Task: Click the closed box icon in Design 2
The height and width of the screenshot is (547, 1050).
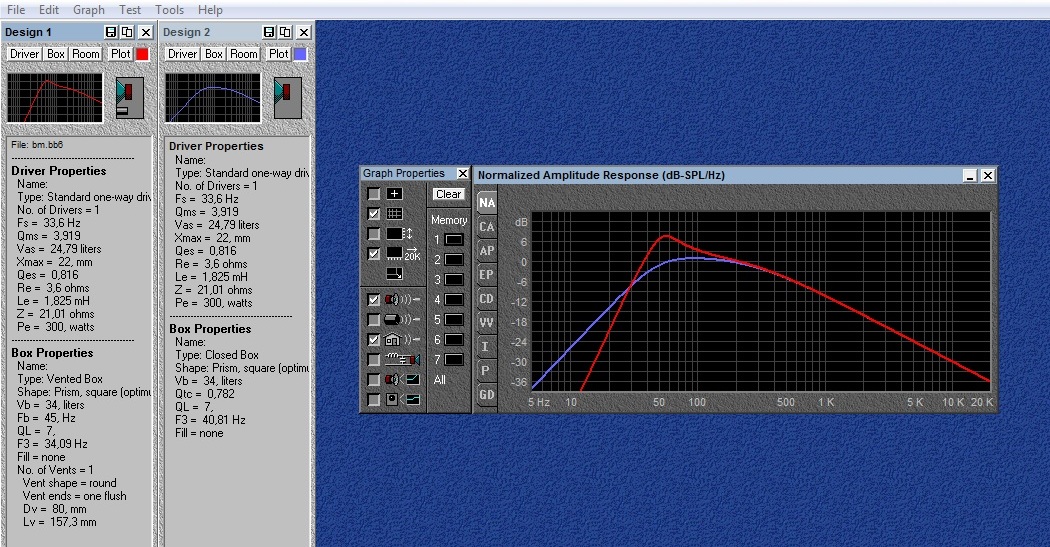Action: (x=287, y=97)
